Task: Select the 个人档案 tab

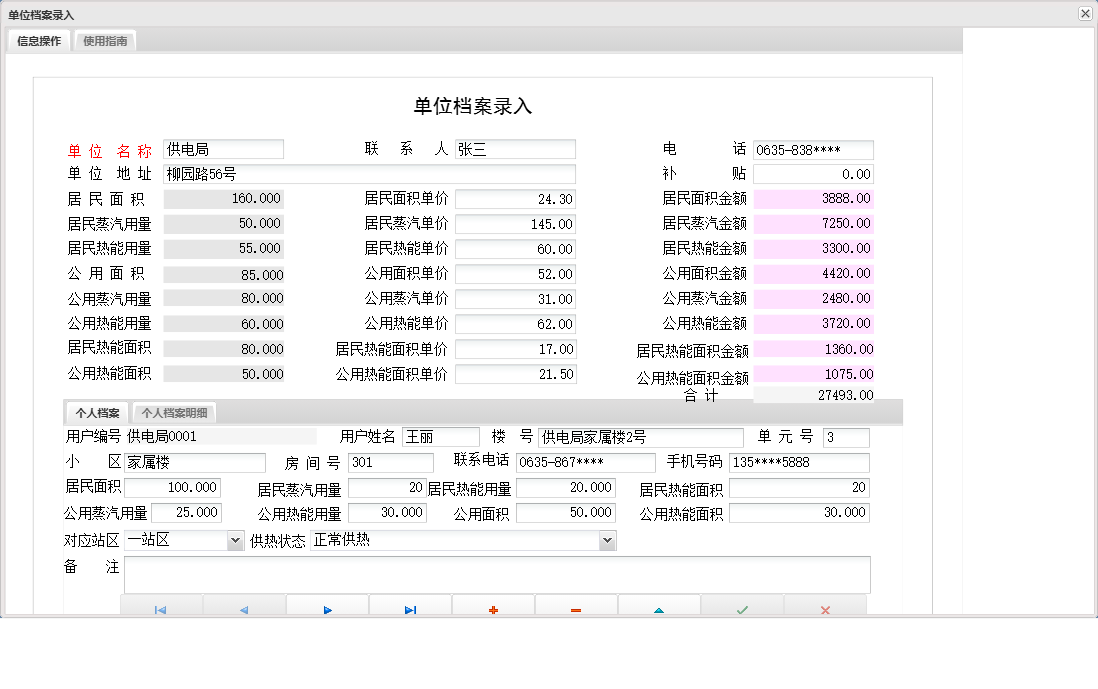Action: [97, 412]
